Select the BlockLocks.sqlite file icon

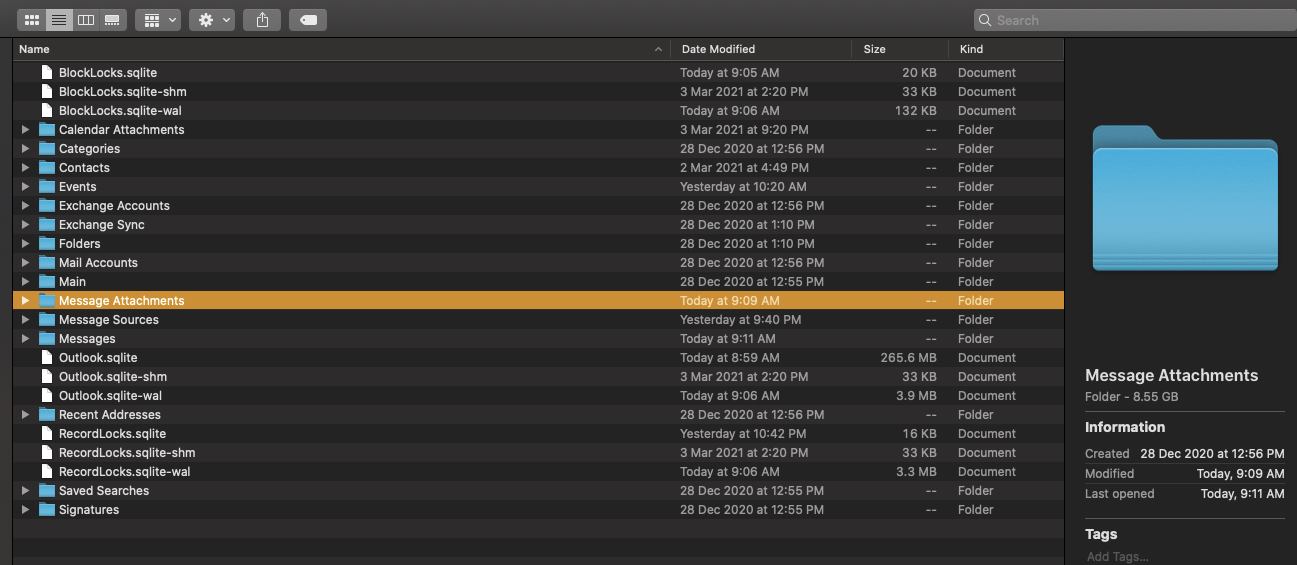pyautogui.click(x=46, y=73)
